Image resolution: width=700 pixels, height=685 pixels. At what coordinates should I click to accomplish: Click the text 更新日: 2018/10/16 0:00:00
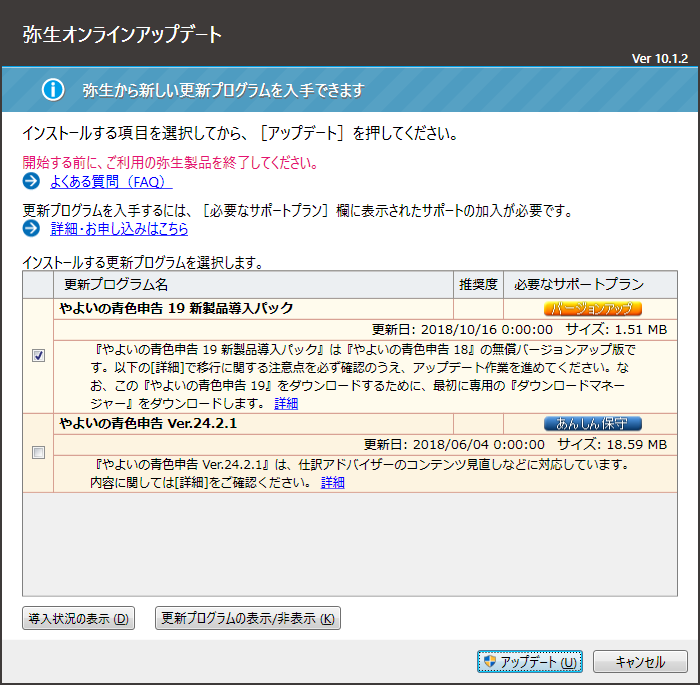point(462,330)
